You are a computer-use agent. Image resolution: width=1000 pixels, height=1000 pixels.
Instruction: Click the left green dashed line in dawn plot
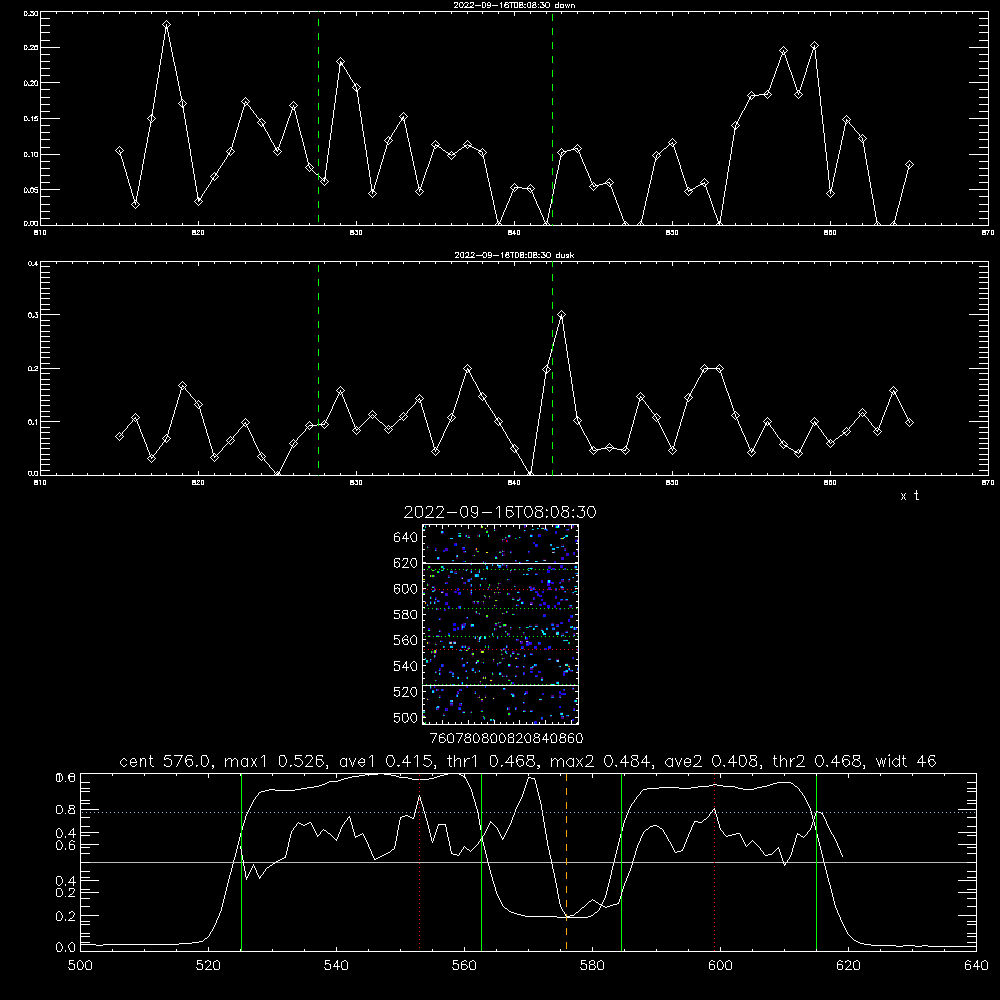coord(318,118)
